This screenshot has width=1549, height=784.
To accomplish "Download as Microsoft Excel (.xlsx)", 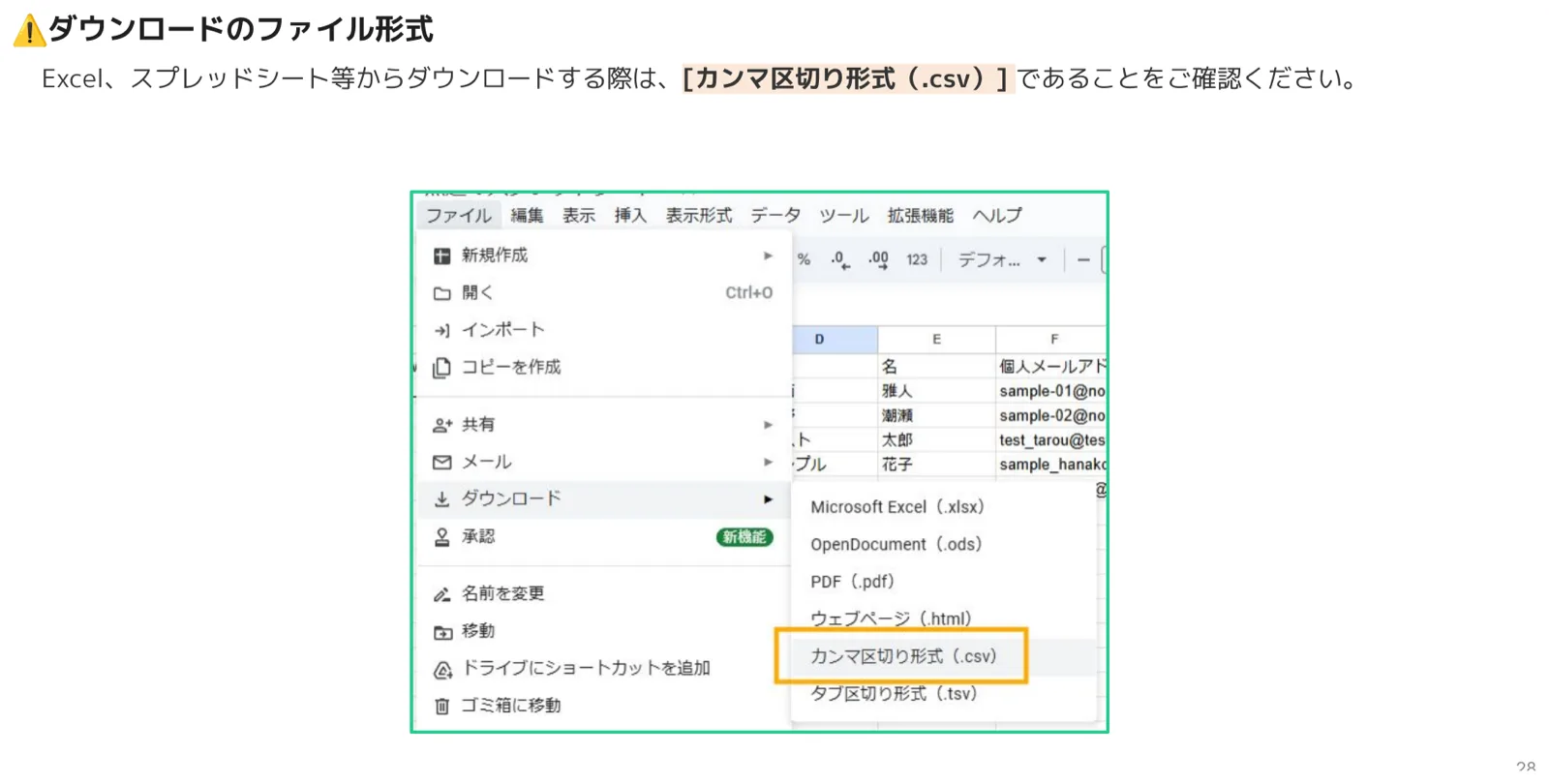I will [944, 507].
